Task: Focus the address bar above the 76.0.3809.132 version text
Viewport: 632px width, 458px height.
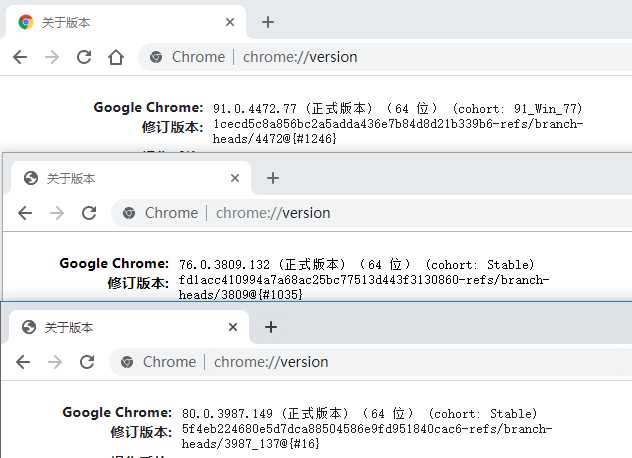Action: 400,213
